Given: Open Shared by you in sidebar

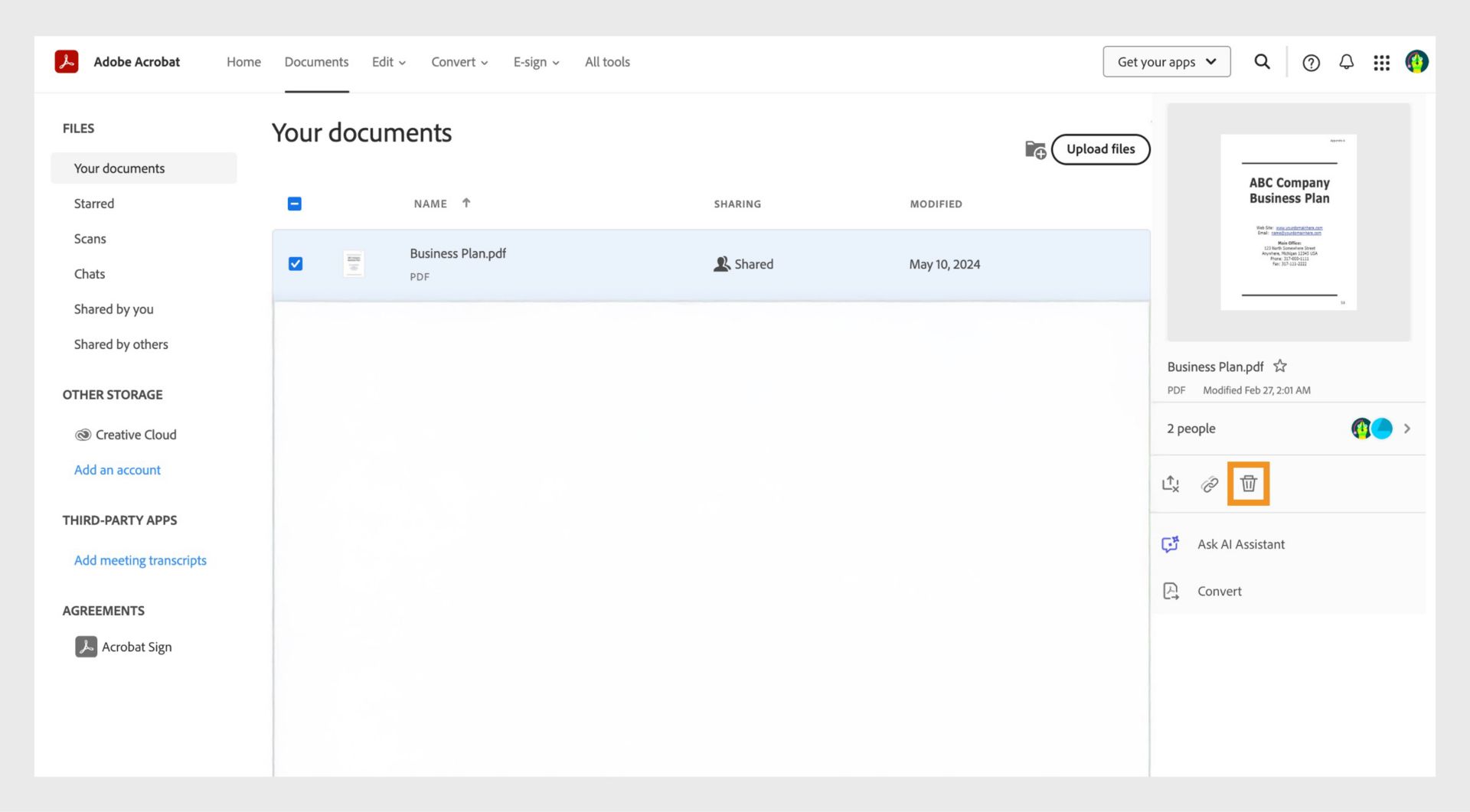Looking at the screenshot, I should tap(113, 309).
